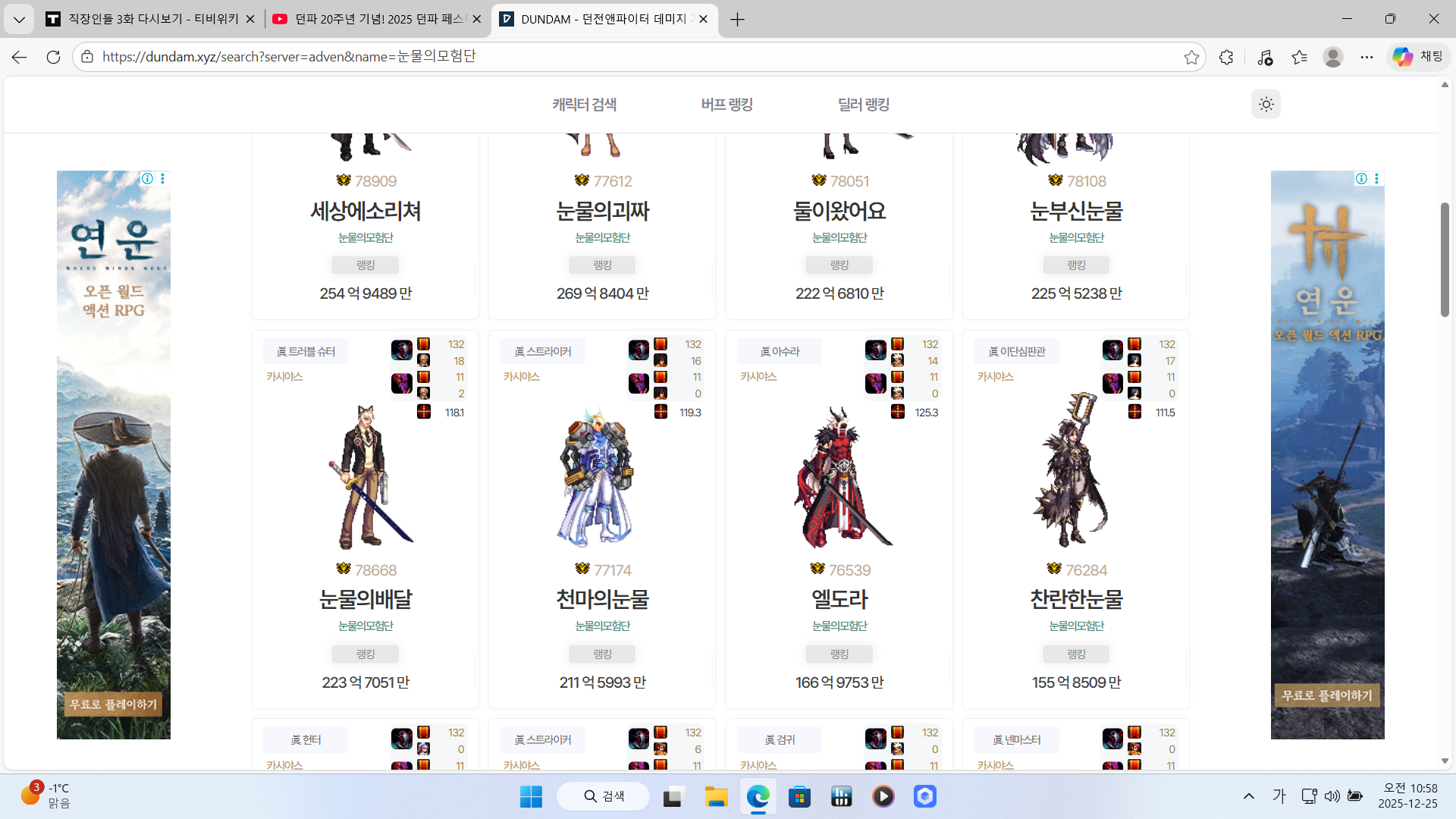The width and height of the screenshot is (1456, 819).
Task: Click the 랭킹 button under 눈물의배달
Action: 366,654
